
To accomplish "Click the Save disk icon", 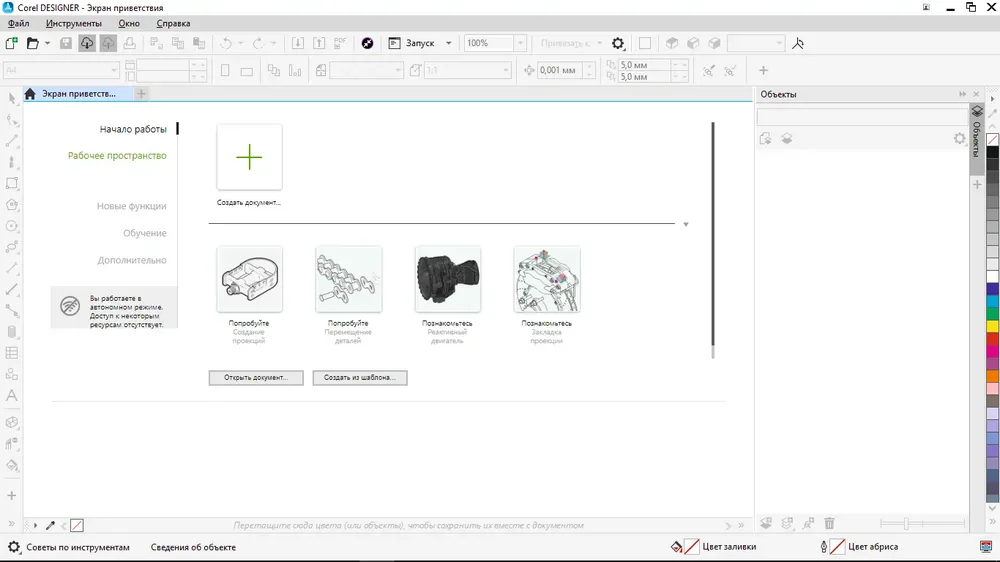I will [x=66, y=43].
